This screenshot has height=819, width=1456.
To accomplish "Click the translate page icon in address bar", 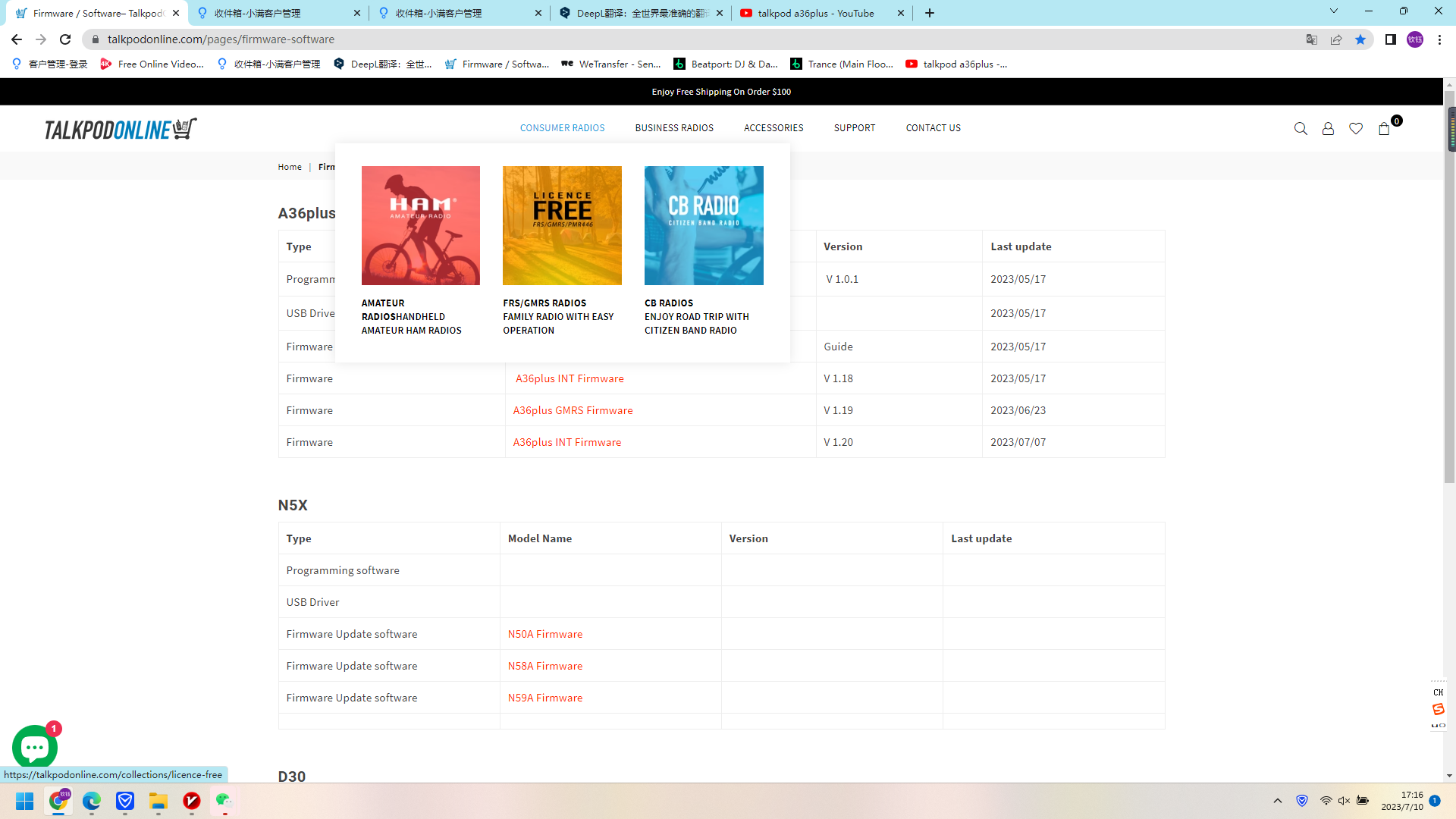I will click(1312, 39).
